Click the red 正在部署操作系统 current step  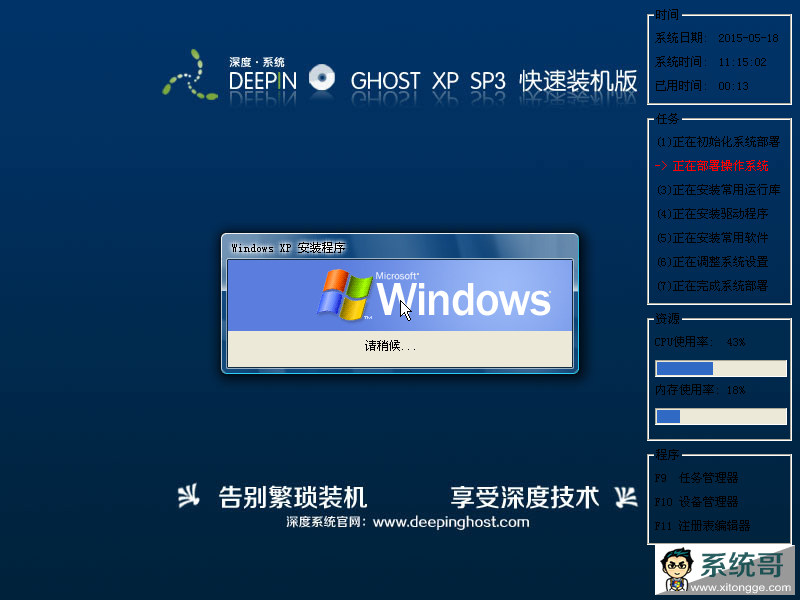pyautogui.click(x=712, y=166)
